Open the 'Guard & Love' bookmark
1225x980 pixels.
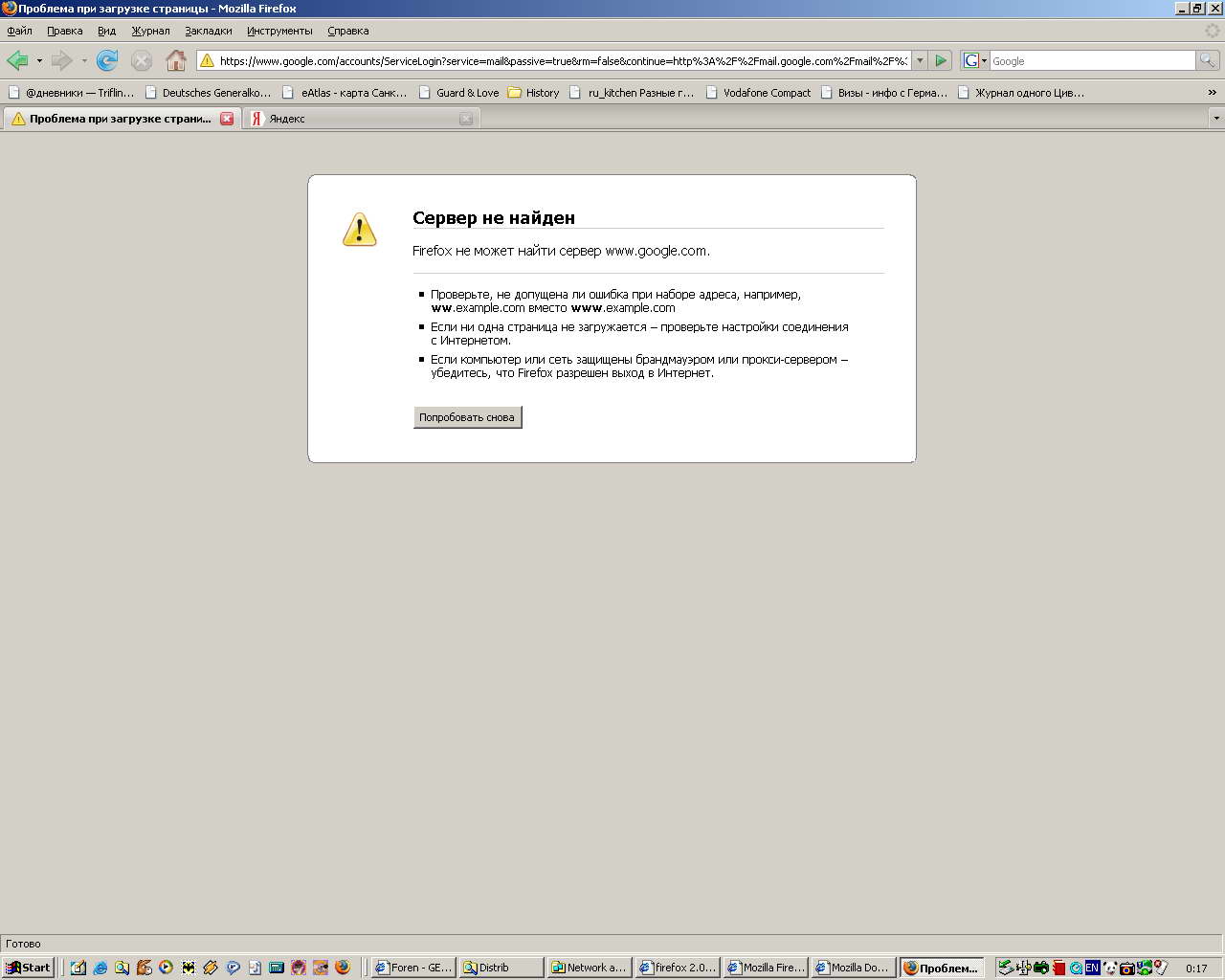(458, 93)
